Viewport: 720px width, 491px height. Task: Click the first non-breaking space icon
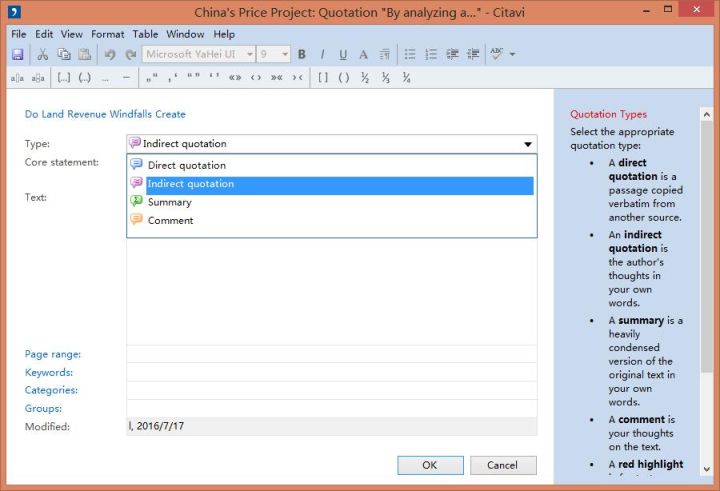(17, 78)
